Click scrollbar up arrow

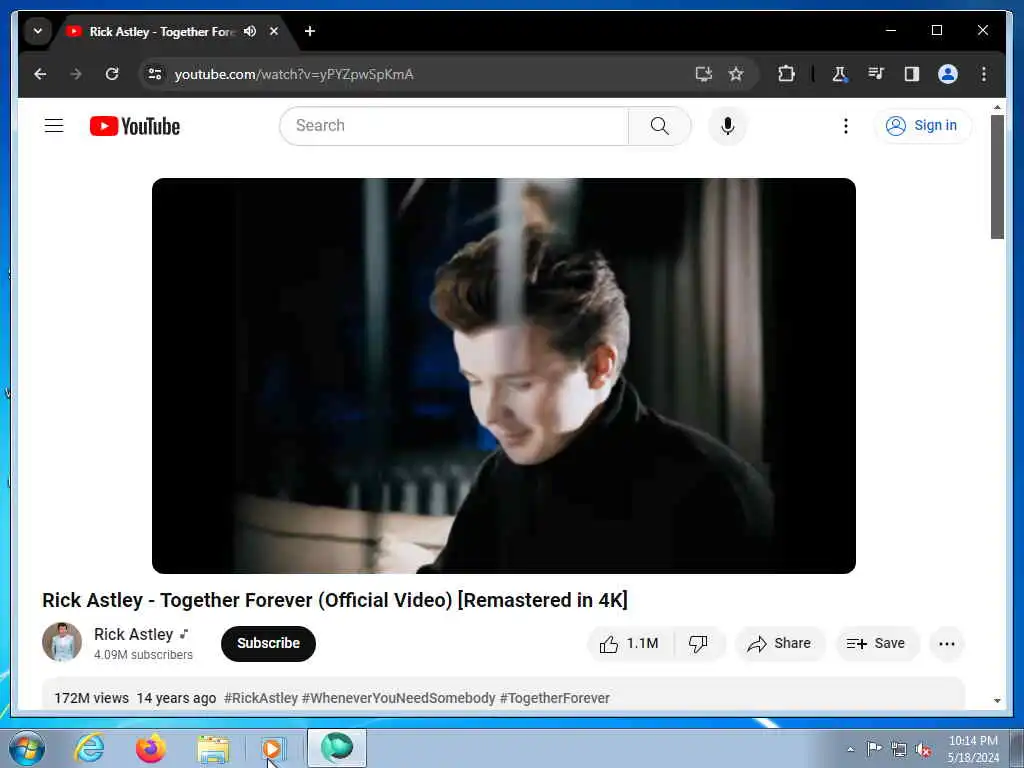pos(997,107)
